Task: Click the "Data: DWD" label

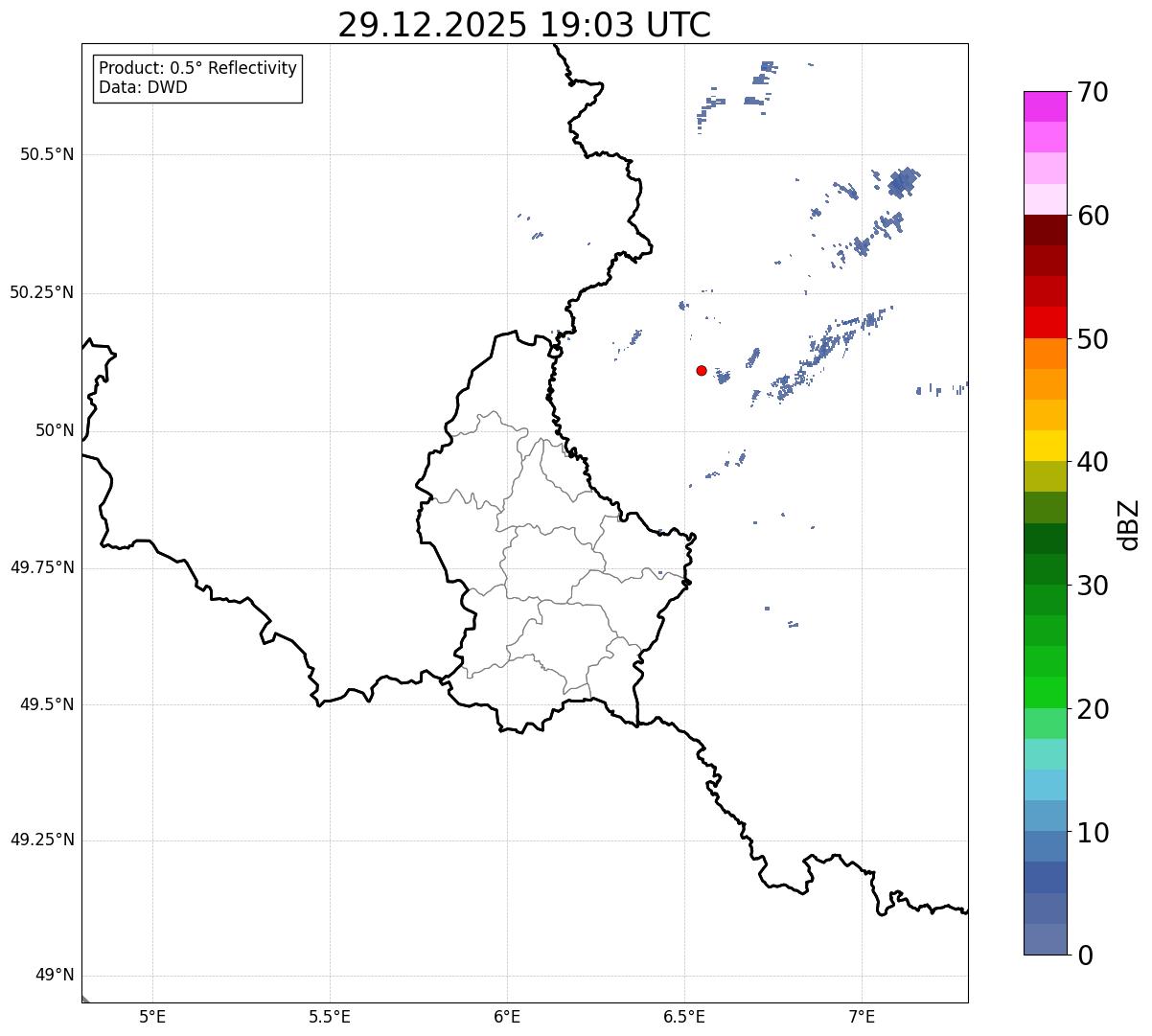Action: (144, 87)
